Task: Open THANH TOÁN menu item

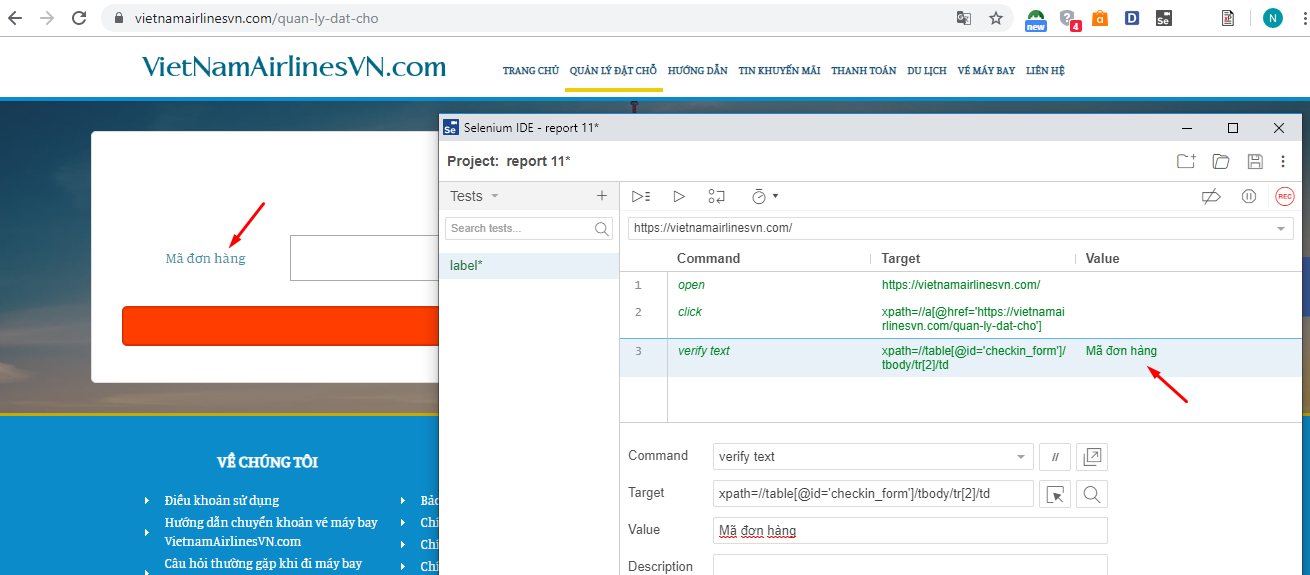Action: click(x=864, y=71)
